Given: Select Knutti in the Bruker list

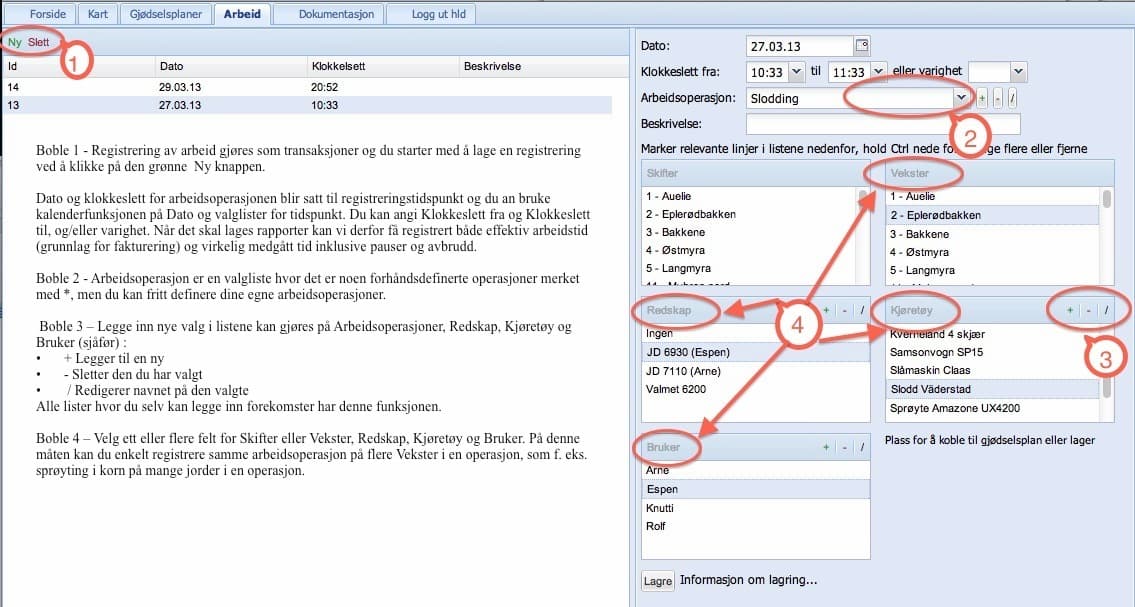Looking at the screenshot, I should (756, 508).
